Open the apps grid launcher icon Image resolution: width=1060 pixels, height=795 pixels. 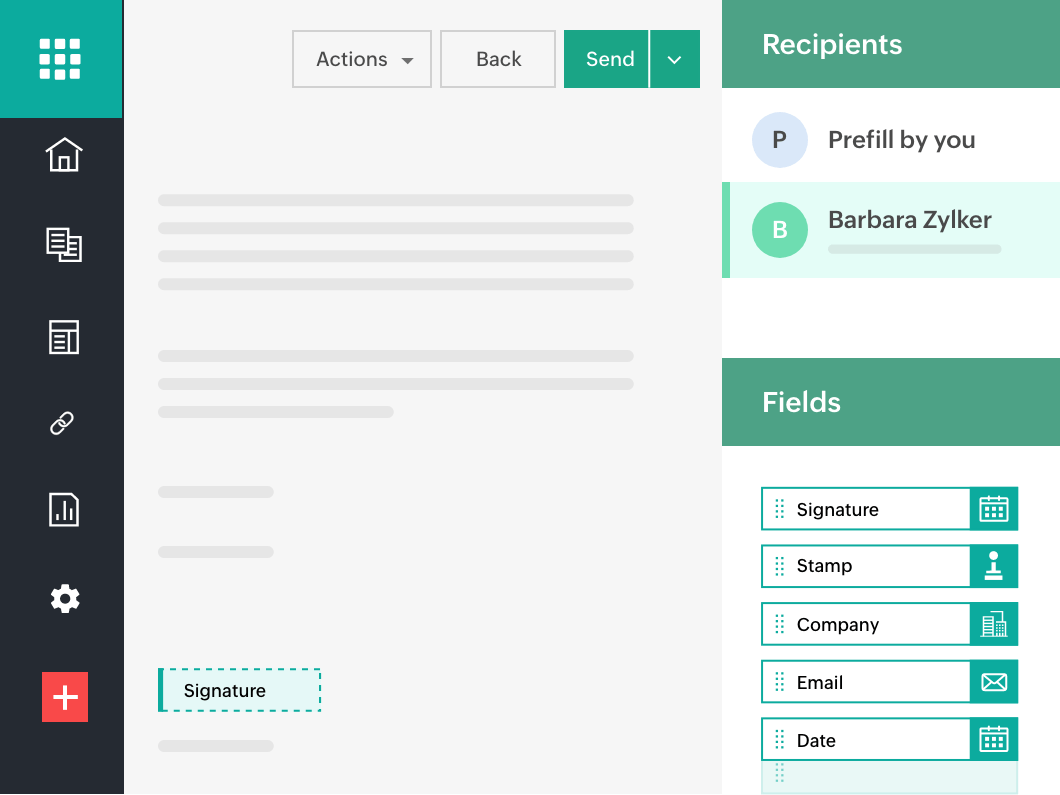click(60, 59)
